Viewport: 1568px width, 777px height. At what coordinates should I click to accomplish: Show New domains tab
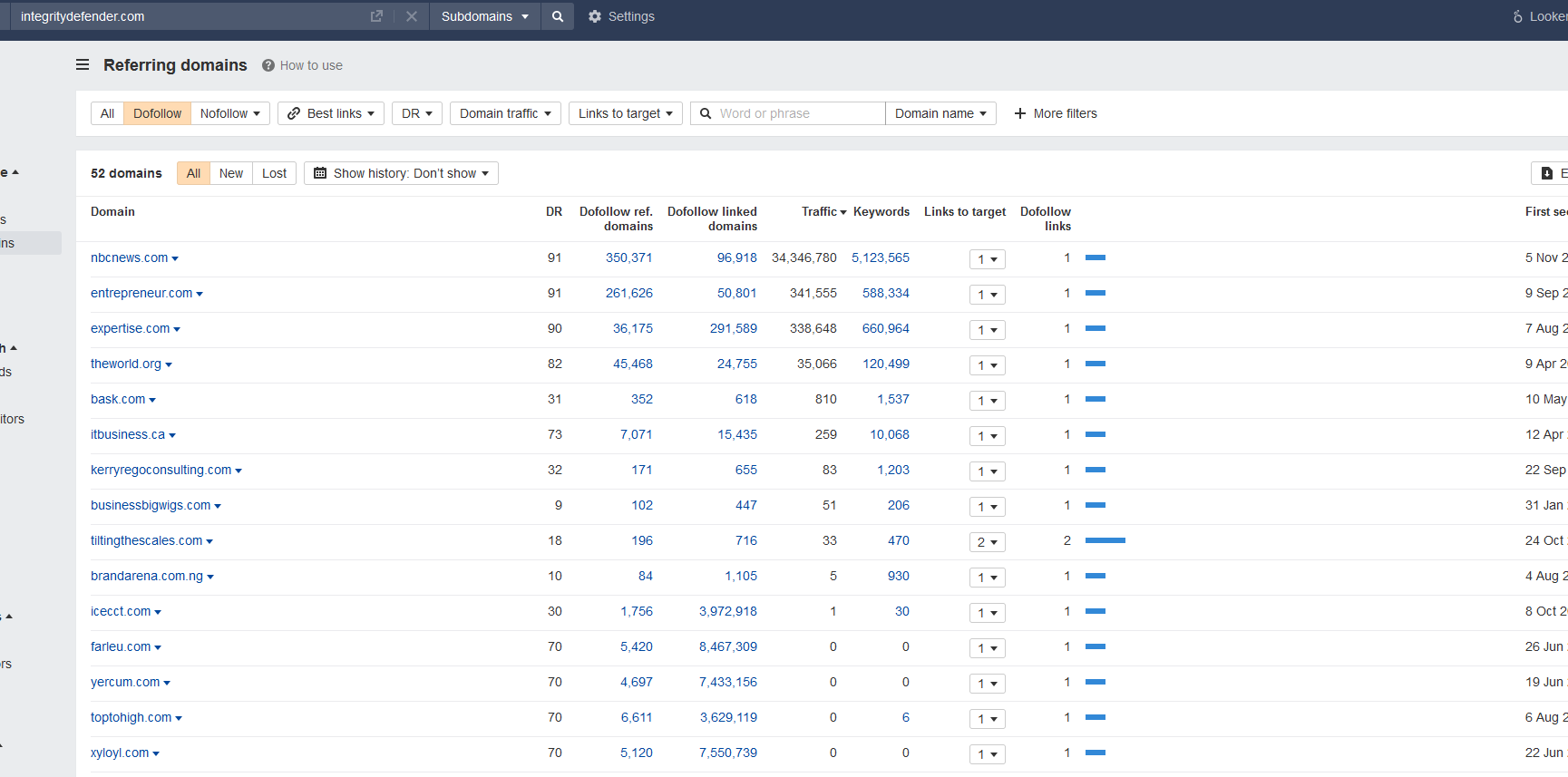tap(231, 173)
